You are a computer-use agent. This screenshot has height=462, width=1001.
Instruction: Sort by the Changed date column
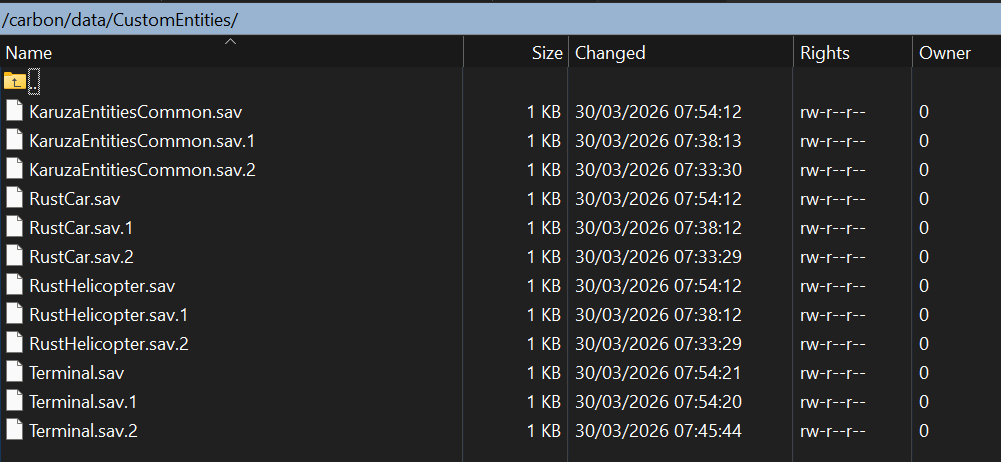click(x=610, y=53)
